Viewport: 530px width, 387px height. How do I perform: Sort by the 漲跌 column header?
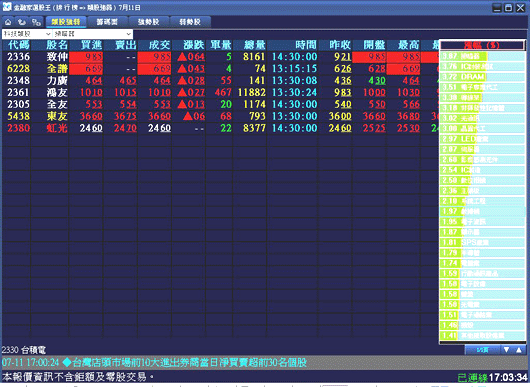[x=194, y=45]
